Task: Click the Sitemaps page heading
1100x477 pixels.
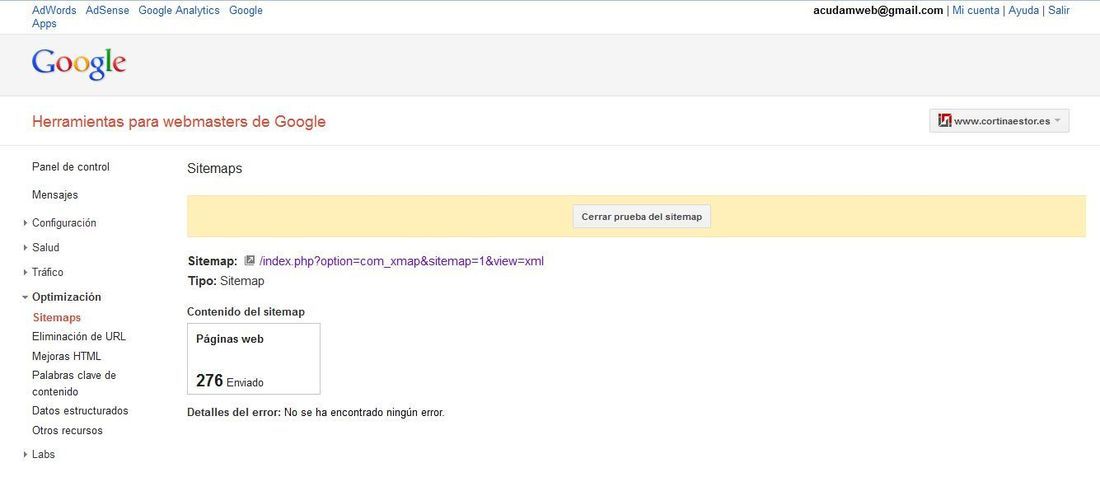Action: [x=215, y=168]
